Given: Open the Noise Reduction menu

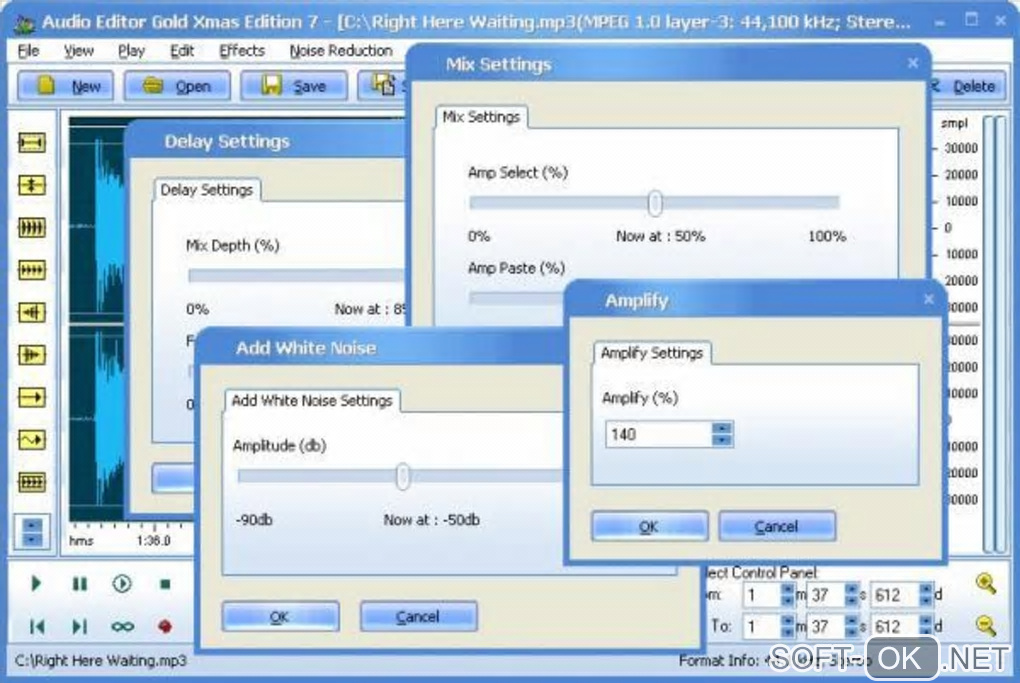Looking at the screenshot, I should 341,51.
